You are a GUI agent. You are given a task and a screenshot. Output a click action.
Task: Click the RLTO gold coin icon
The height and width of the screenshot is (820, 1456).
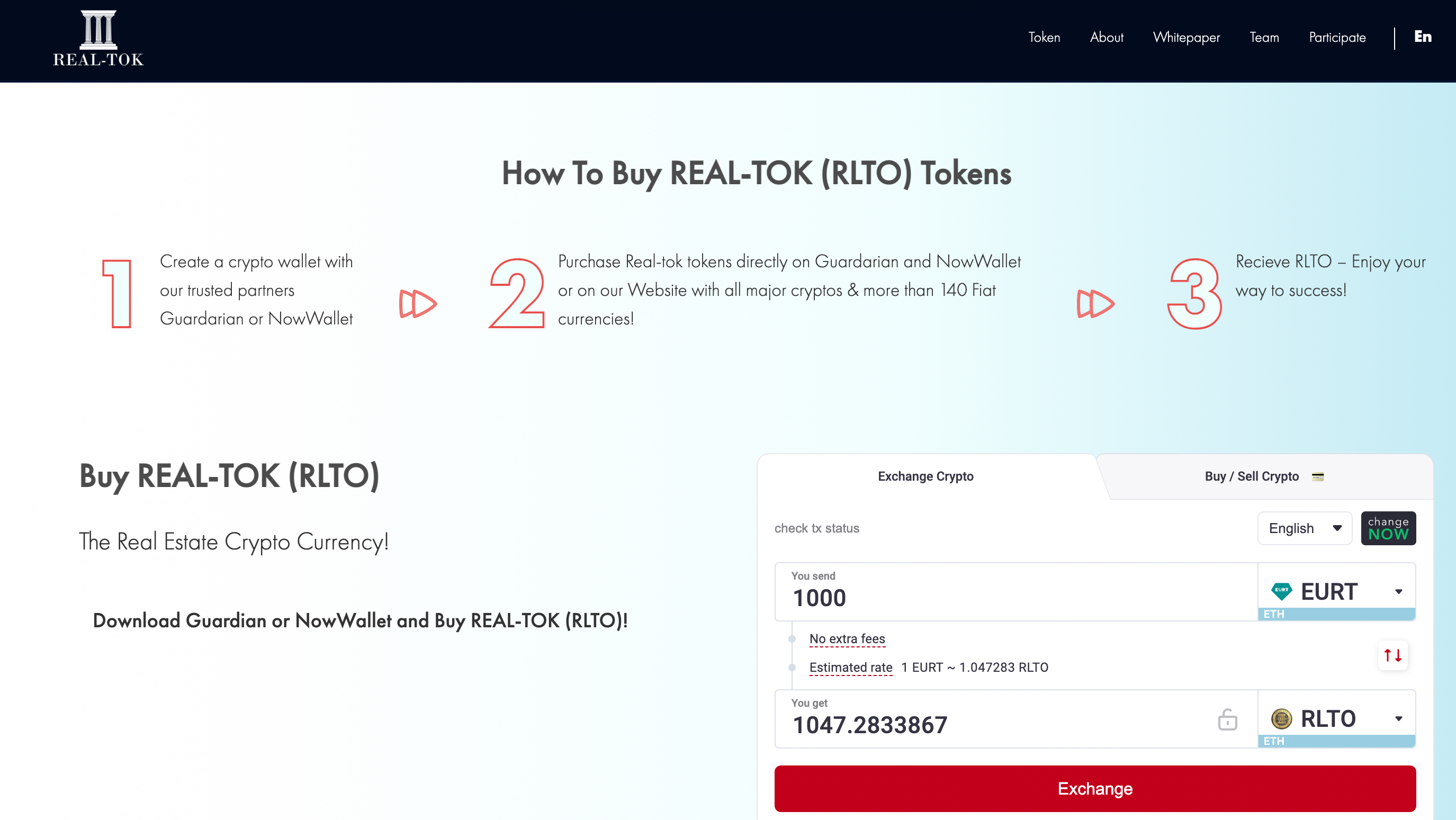tap(1281, 718)
